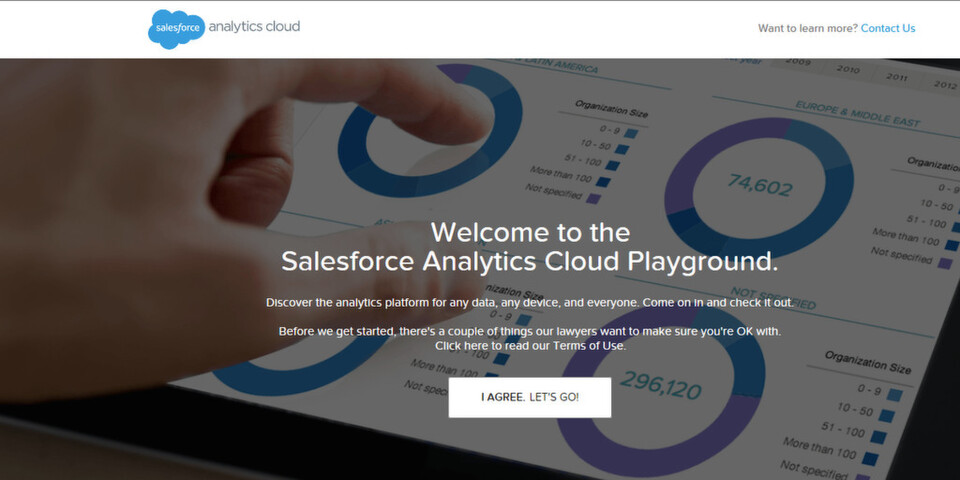Open the Contact Us link
The width and height of the screenshot is (960, 480).
[888, 28]
